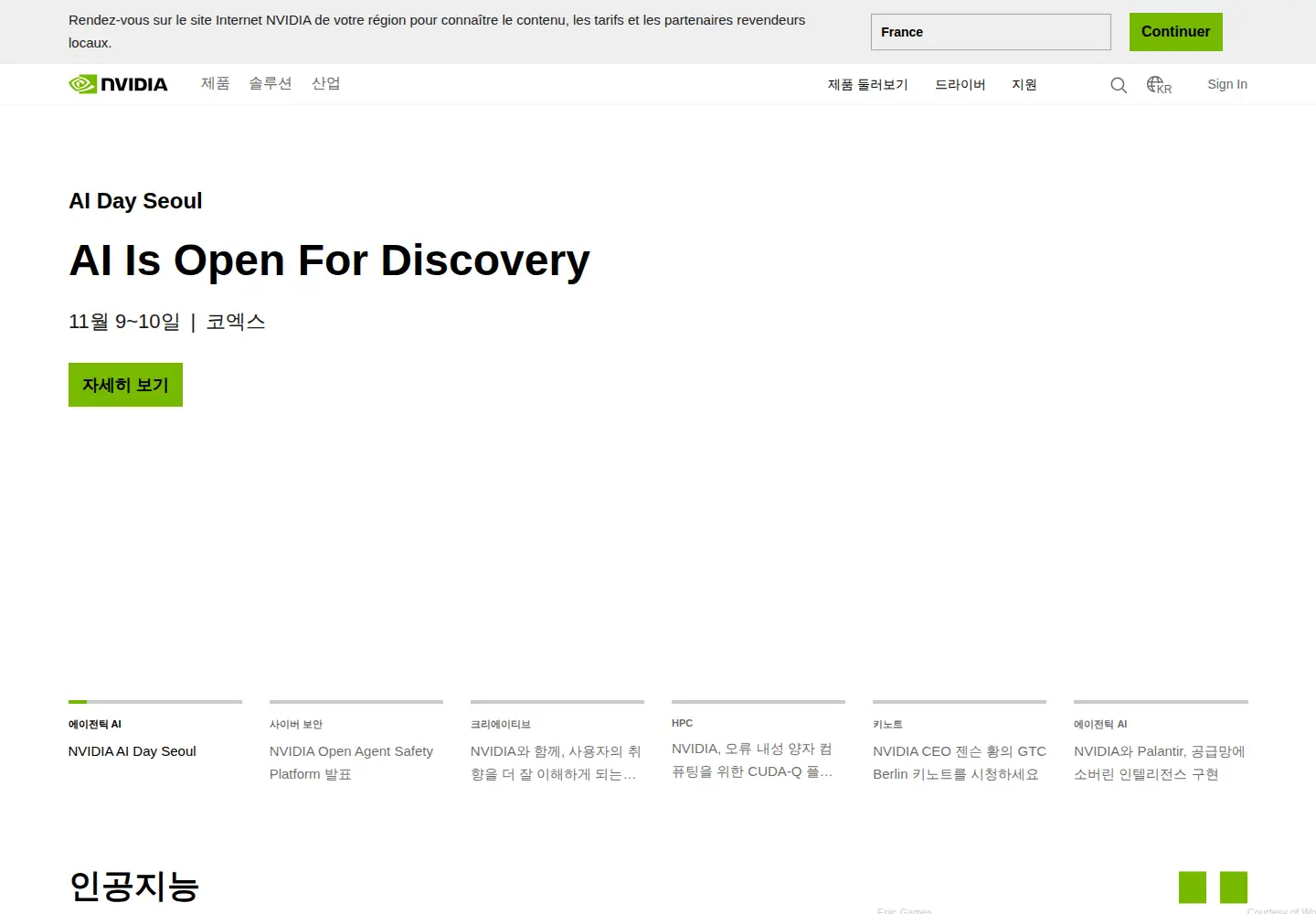Select the NVIDIA AI Day Seoul slide
Viewport: 1316px width, 914px height.
tap(155, 740)
